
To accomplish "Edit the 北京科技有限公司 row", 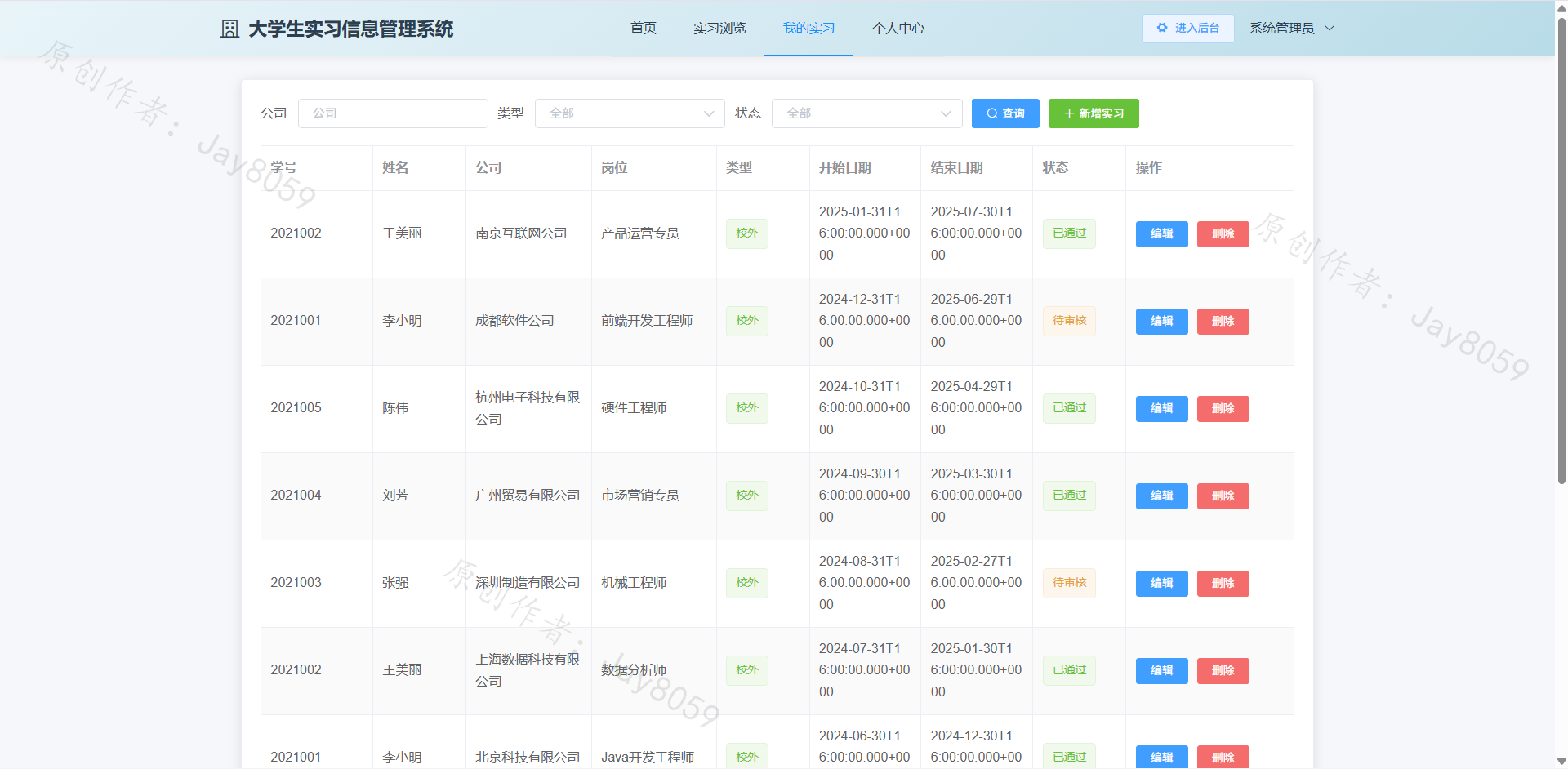I will 1161,757.
